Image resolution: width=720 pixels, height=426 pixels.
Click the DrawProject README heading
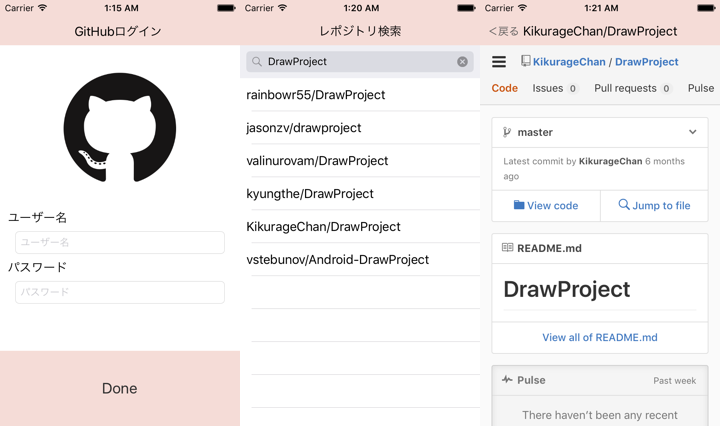coord(567,289)
